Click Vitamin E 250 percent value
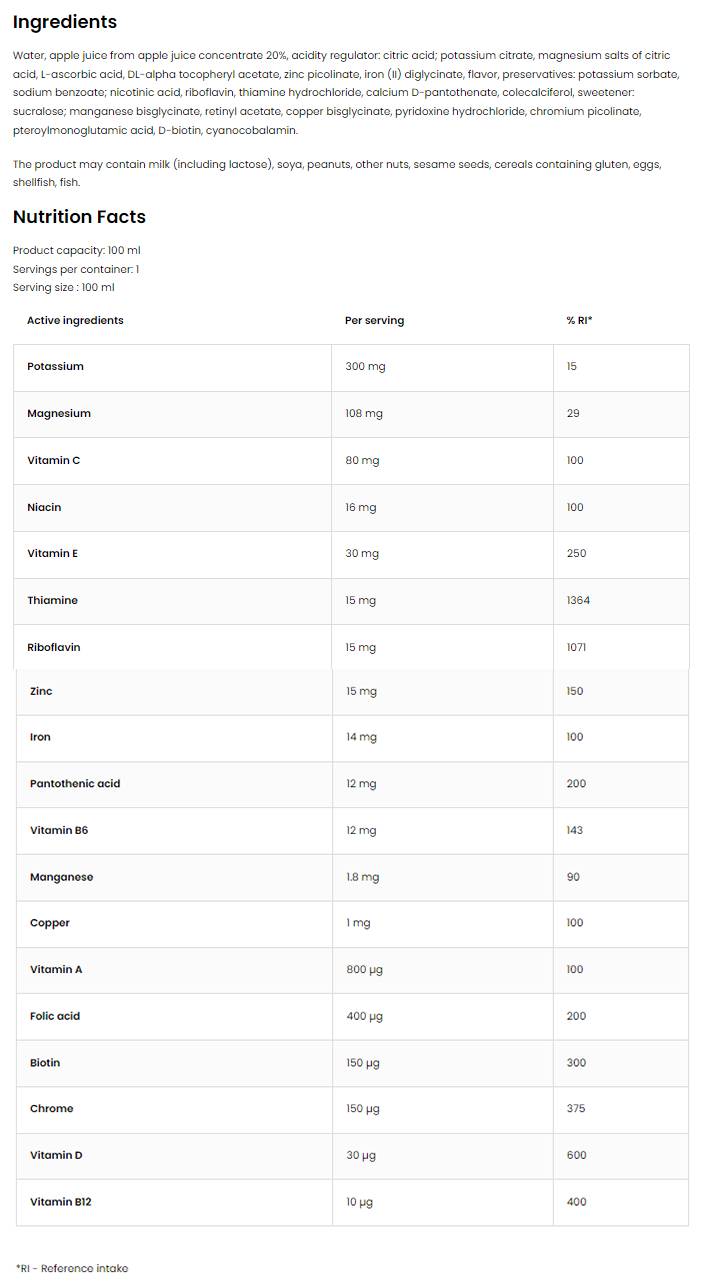 [x=576, y=554]
